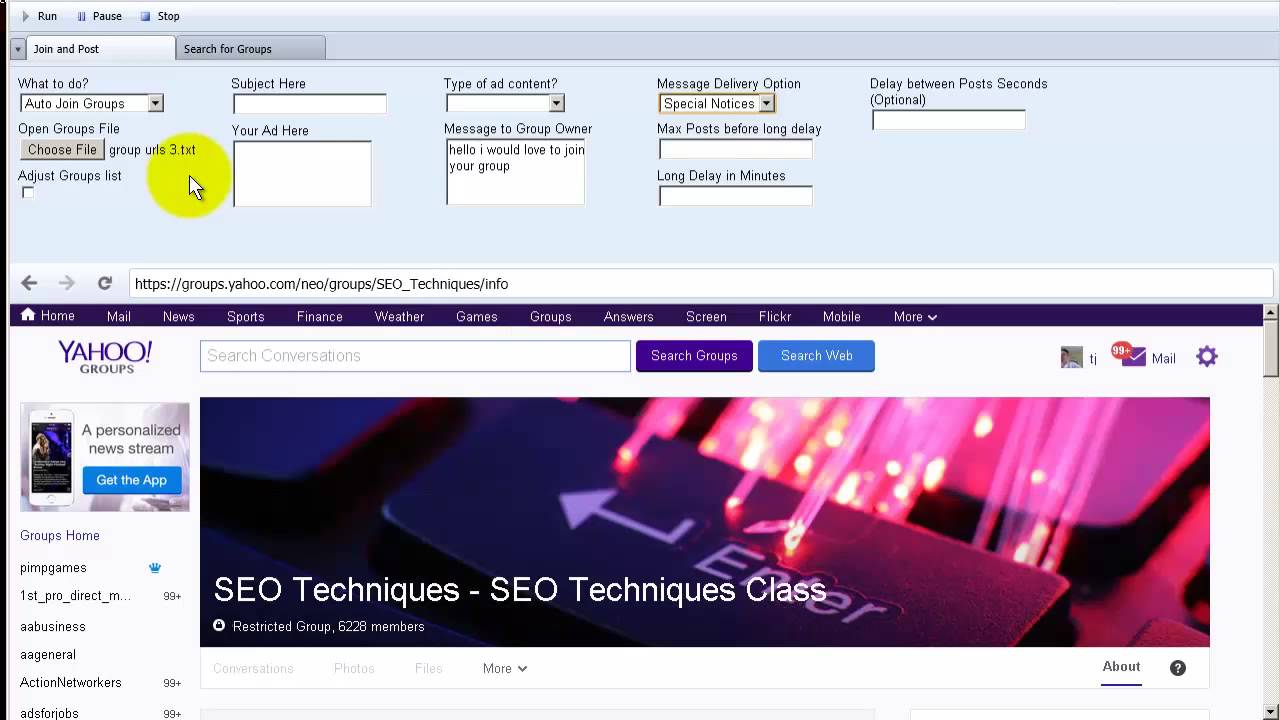
Task: Open the Type of ad content dropdown
Action: coord(505,103)
